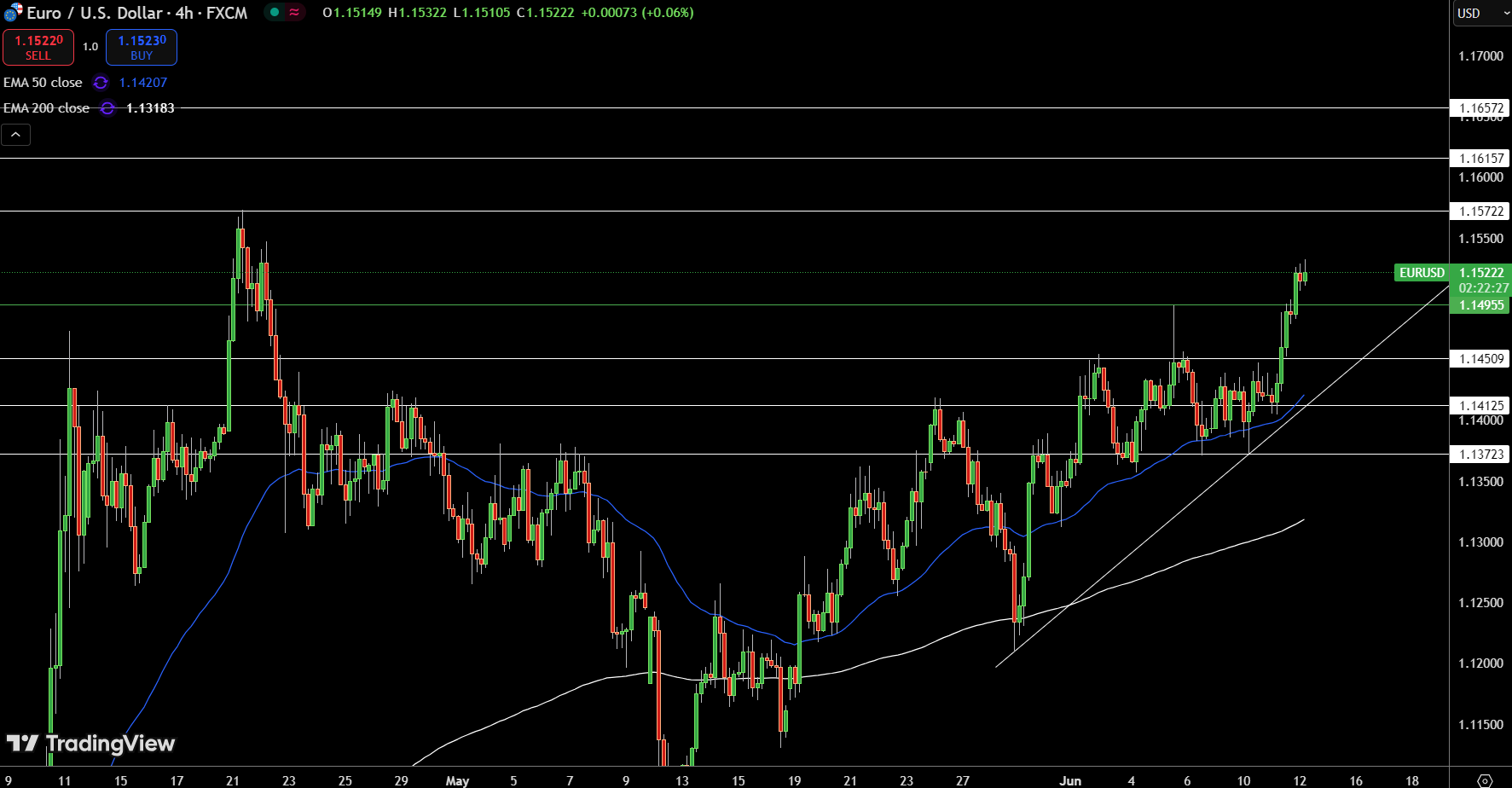Click the EMA 50 purple refresh icon
Viewport: 1512px width, 788px height.
101,83
